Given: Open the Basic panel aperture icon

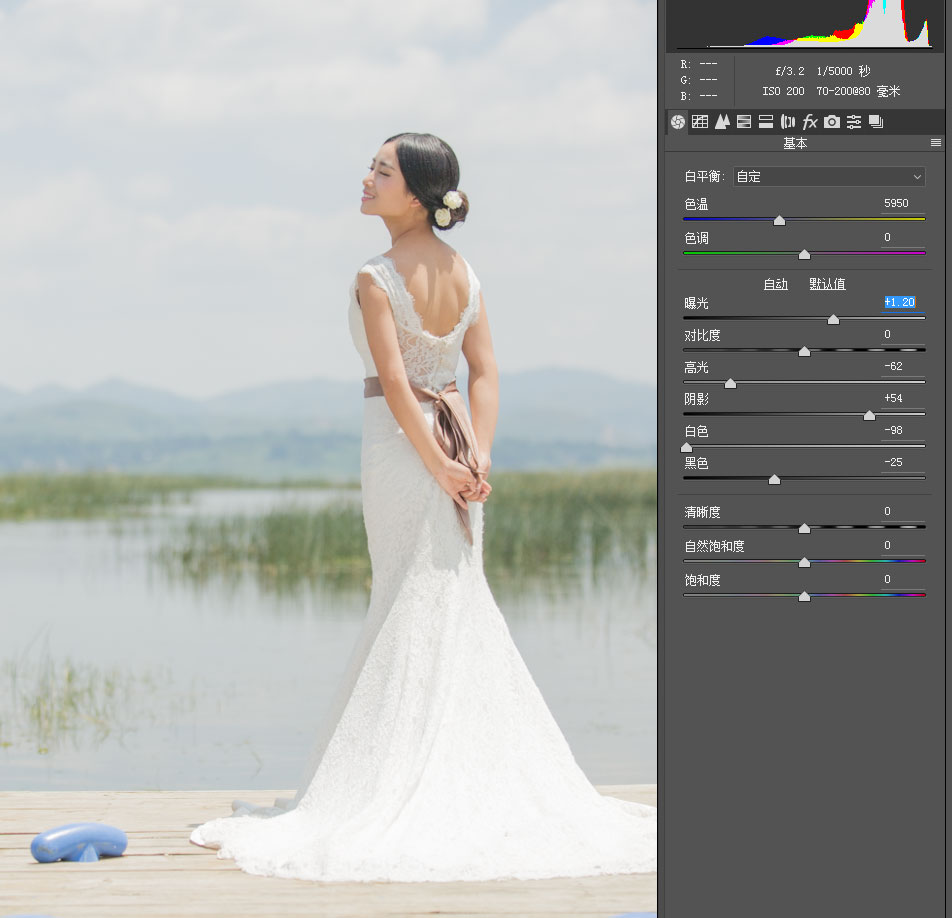Looking at the screenshot, I should tap(678, 121).
